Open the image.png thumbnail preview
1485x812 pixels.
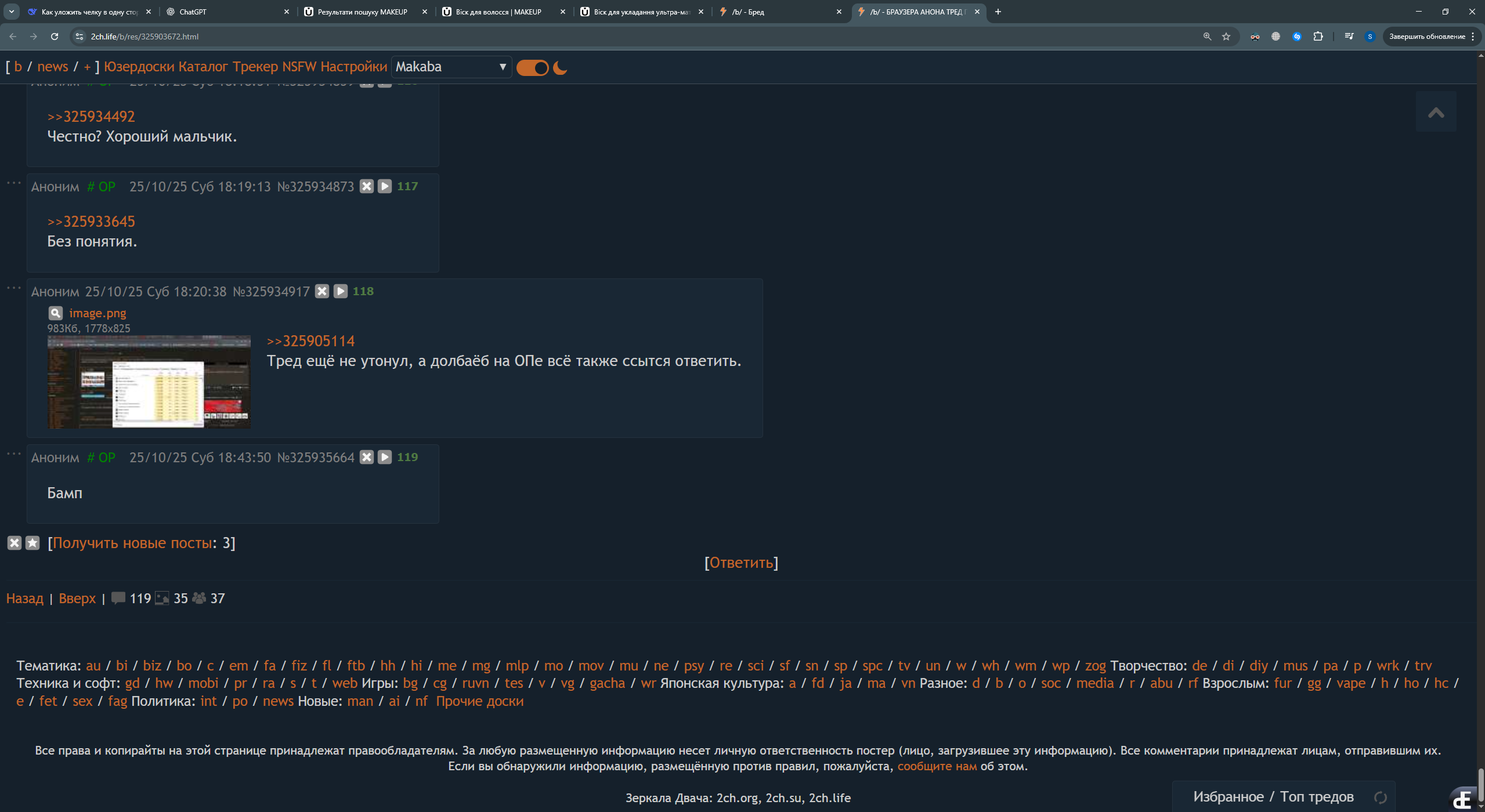(149, 382)
